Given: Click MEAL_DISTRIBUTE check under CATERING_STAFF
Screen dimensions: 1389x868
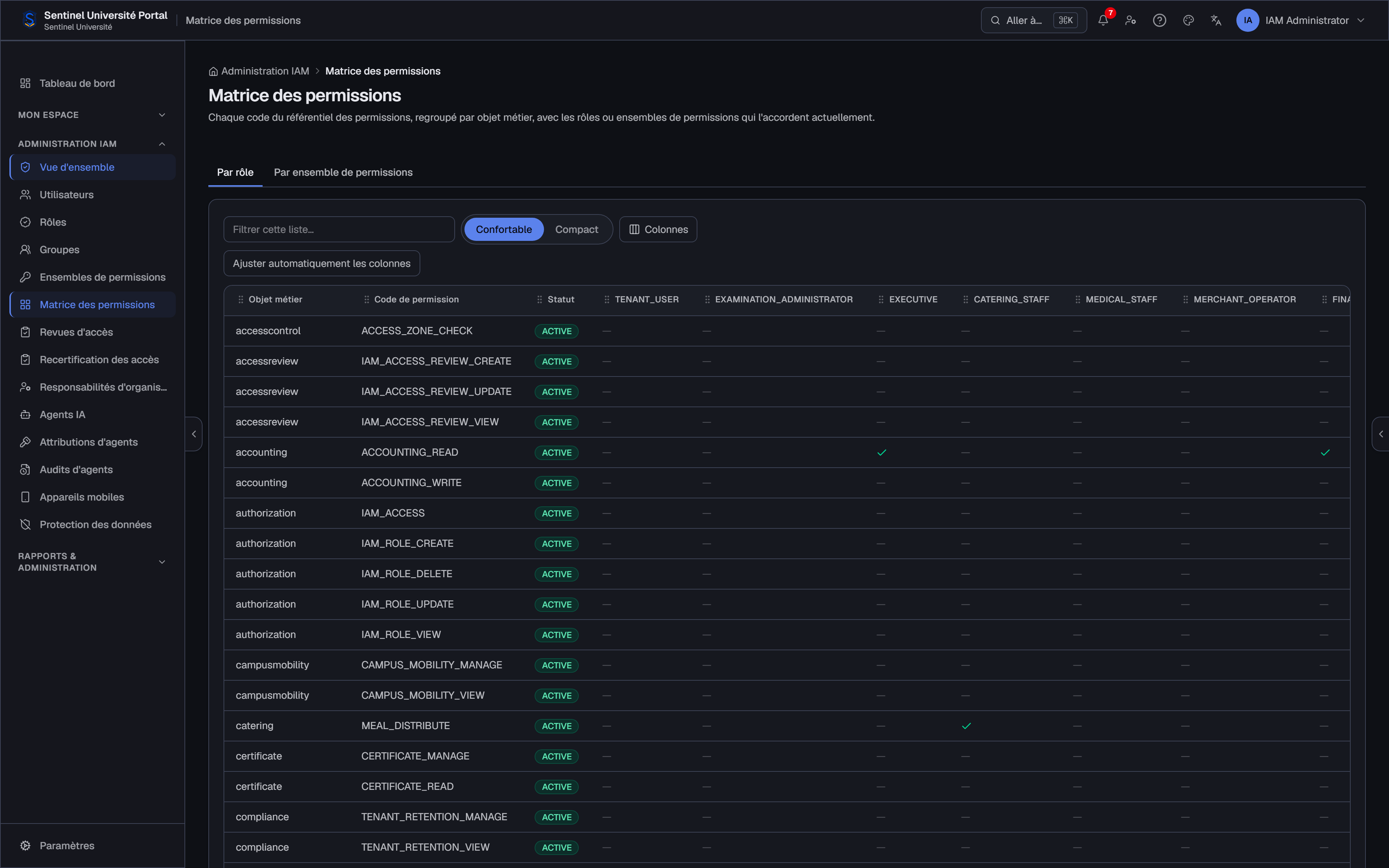Looking at the screenshot, I should [x=967, y=726].
